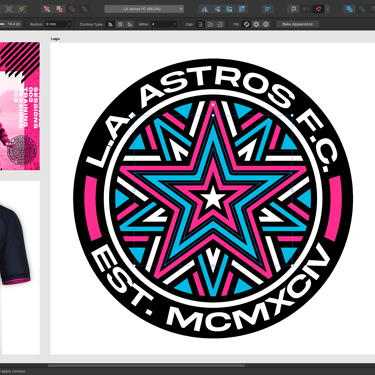This screenshot has width=375, height=375.
Task: Click the Move to Back arrange icon
Action: [x=47, y=9]
